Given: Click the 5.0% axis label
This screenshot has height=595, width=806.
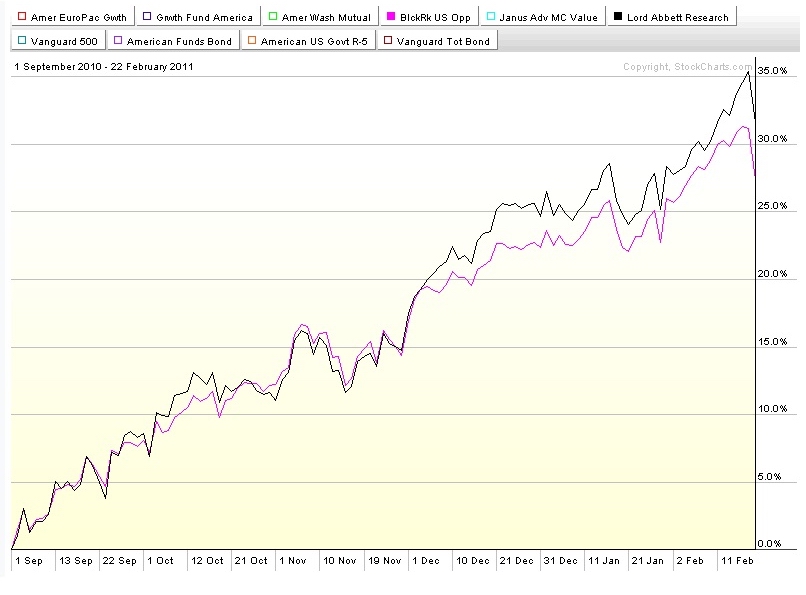Looking at the screenshot, I should (x=769, y=477).
